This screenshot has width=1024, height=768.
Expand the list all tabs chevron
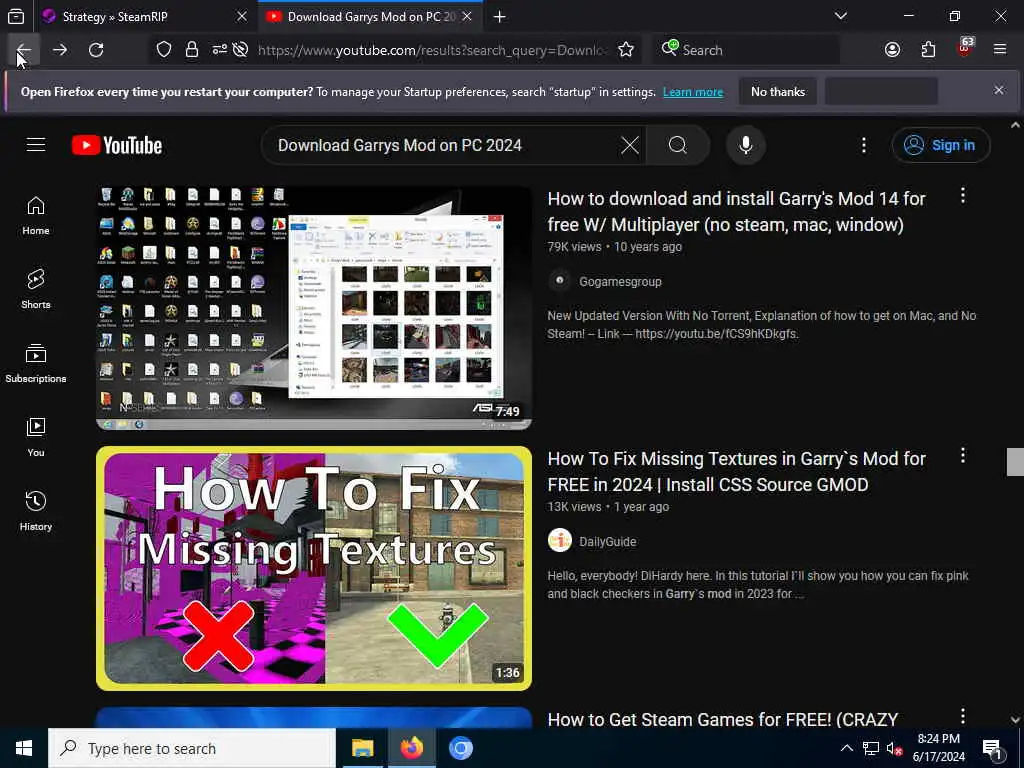point(841,16)
